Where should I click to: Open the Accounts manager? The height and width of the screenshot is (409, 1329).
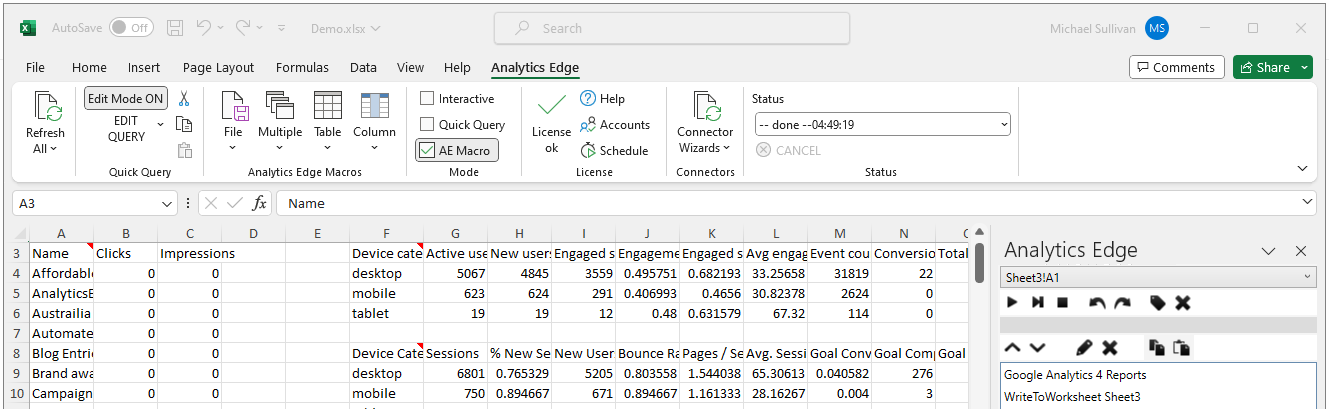tap(615, 125)
